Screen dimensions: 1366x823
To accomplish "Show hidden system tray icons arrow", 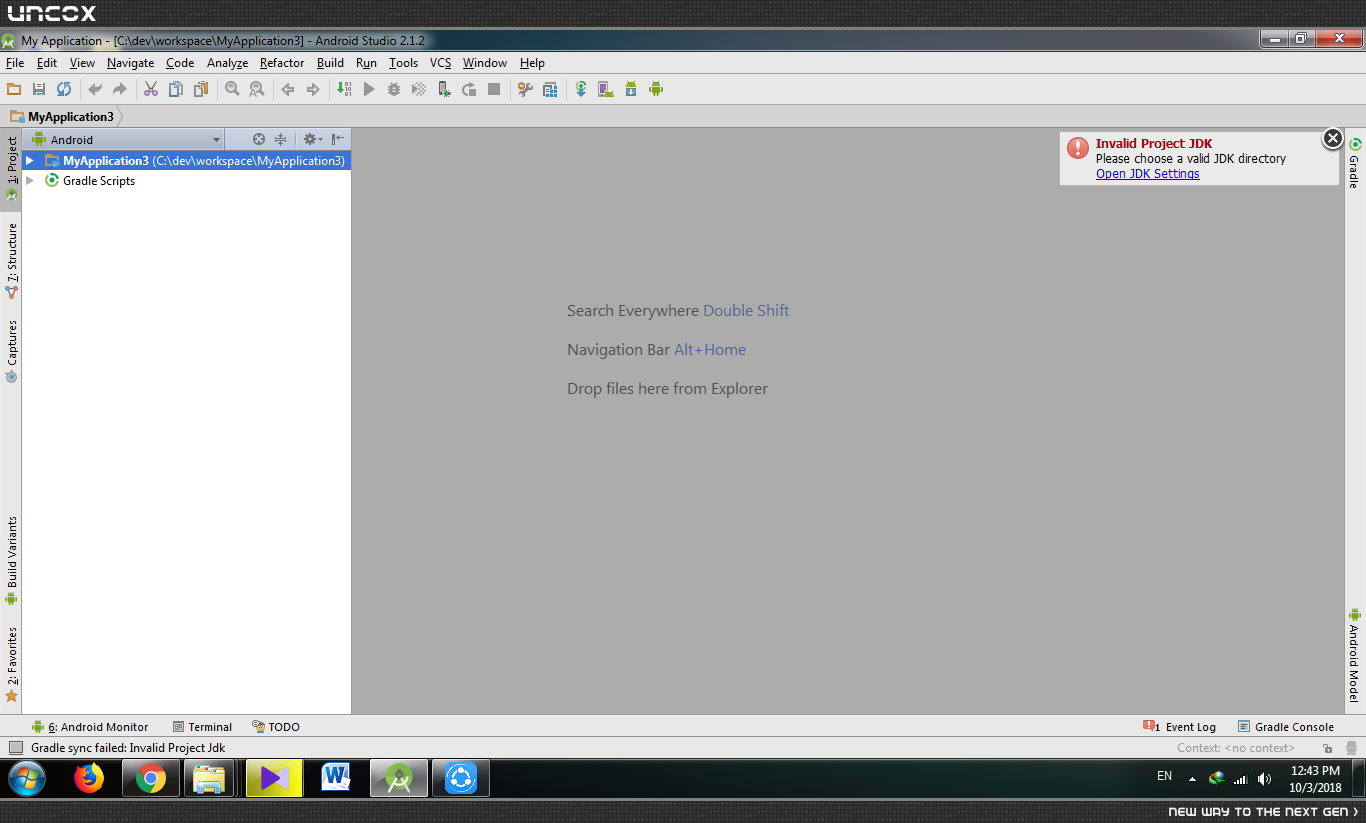I will [1192, 779].
